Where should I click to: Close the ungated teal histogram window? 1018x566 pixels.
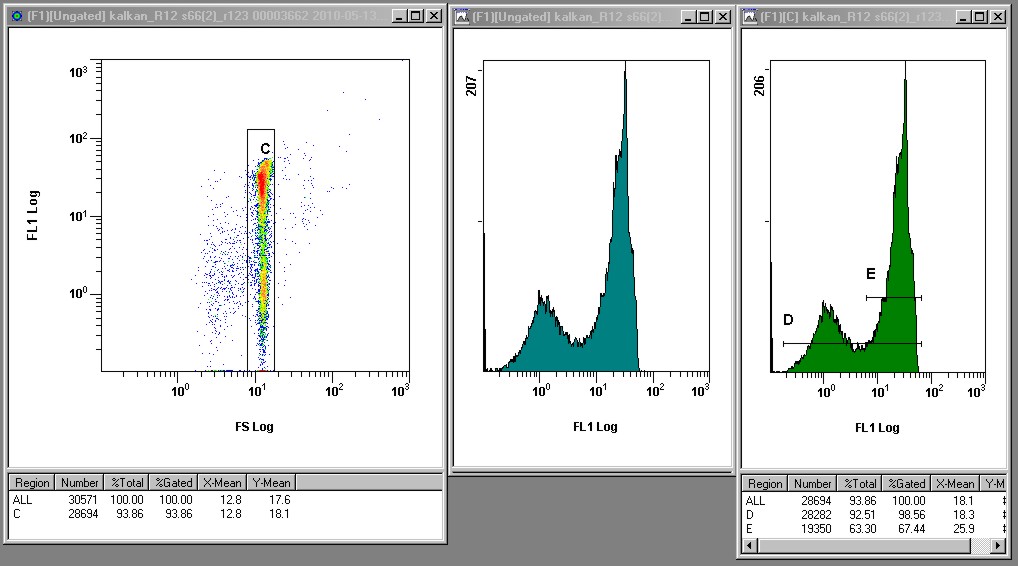point(721,16)
